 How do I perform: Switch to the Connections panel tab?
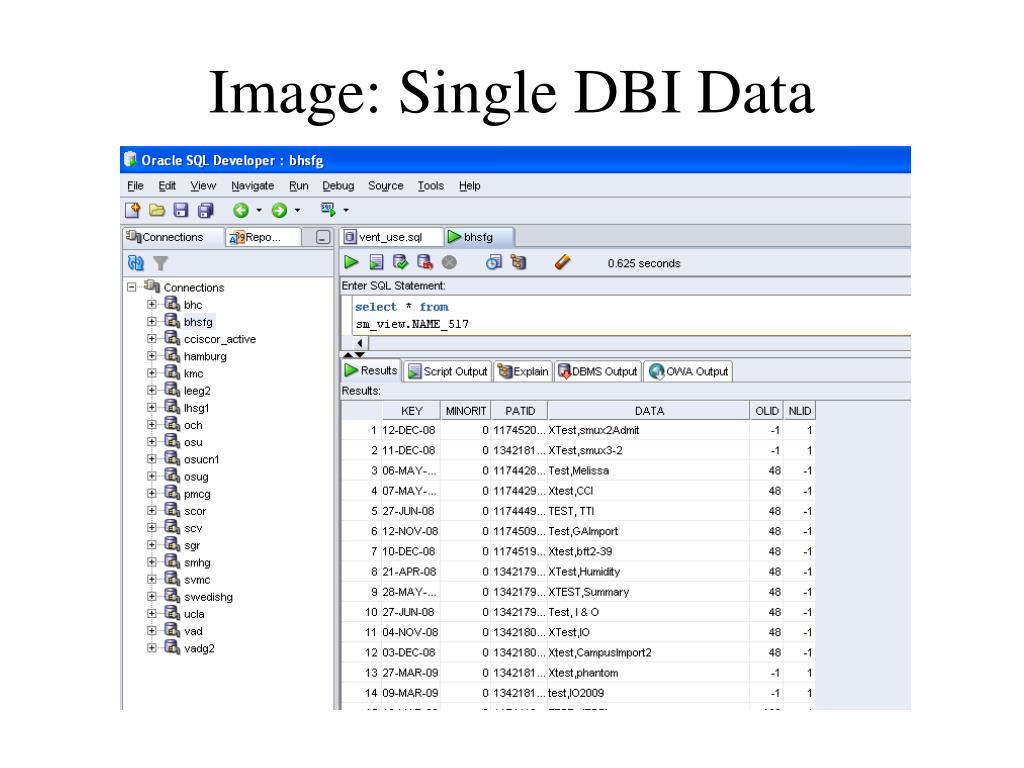click(x=172, y=237)
